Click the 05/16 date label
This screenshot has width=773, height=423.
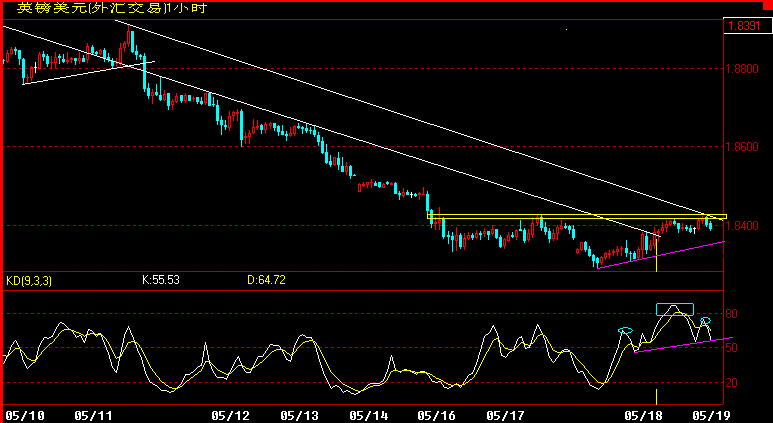click(x=436, y=416)
